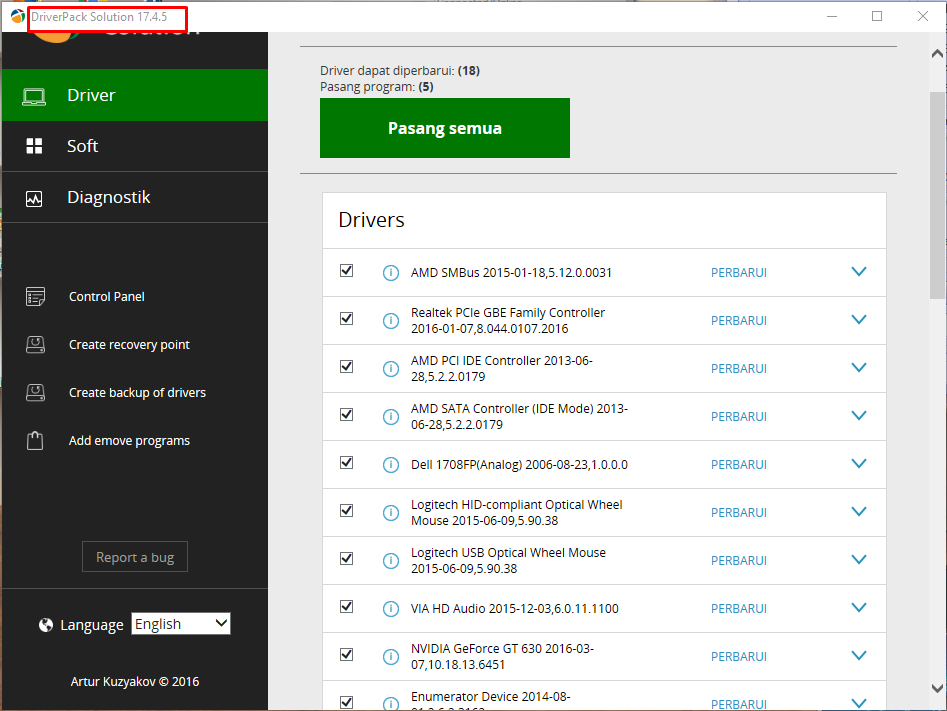The width and height of the screenshot is (947, 711).
Task: Click the grid icon beside Soft
Action: point(34,146)
